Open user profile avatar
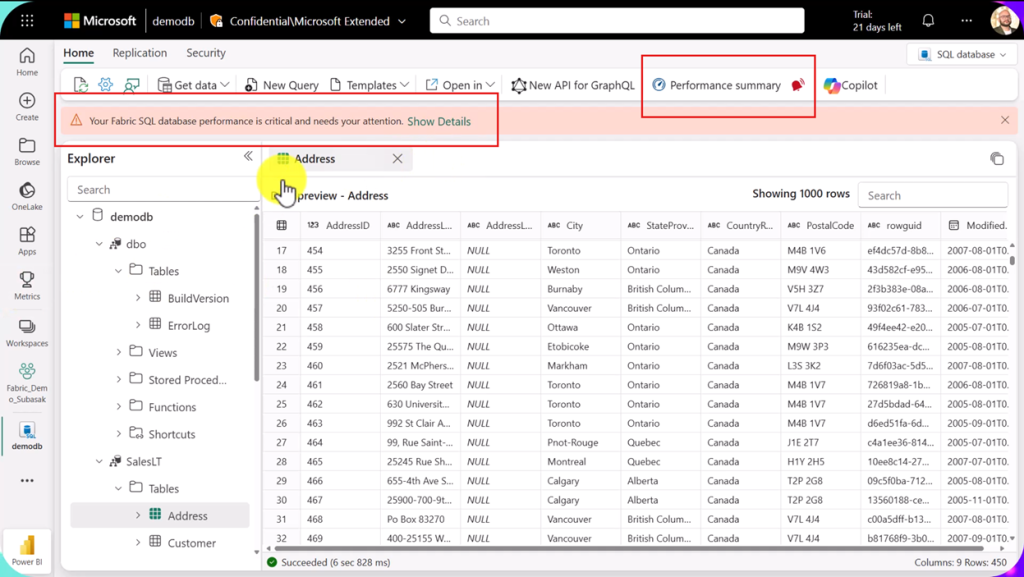The width and height of the screenshot is (1024, 577). tap(1004, 21)
